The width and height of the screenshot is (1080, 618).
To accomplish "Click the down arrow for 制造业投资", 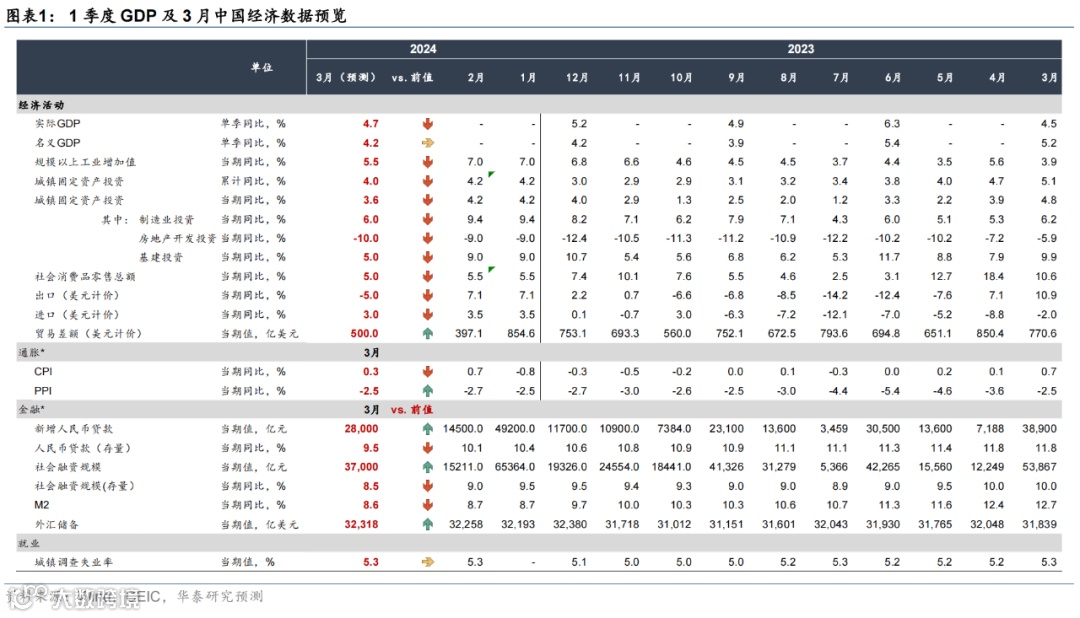I will coord(428,219).
